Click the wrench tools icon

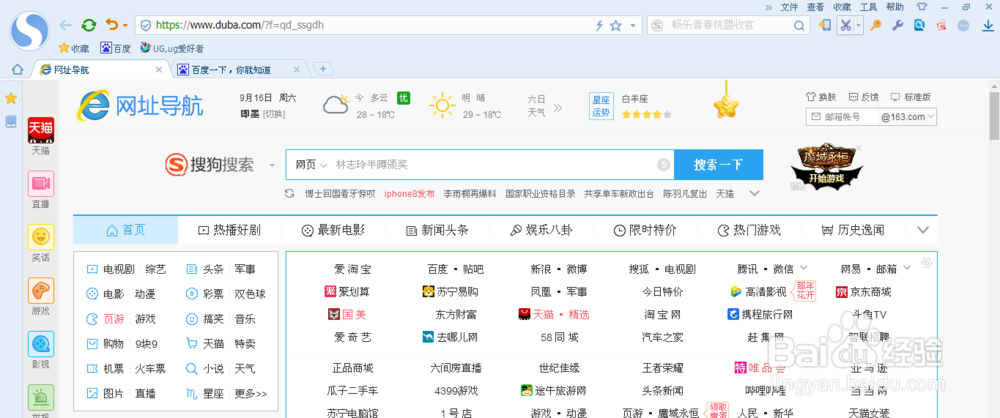[x=898, y=26]
